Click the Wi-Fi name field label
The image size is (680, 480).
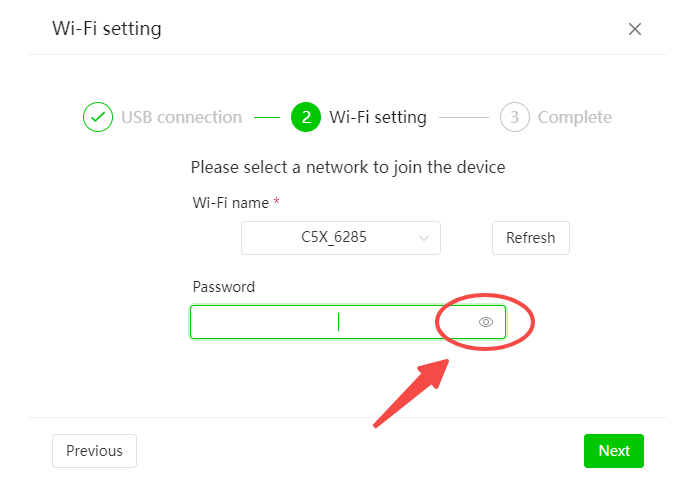click(230, 203)
